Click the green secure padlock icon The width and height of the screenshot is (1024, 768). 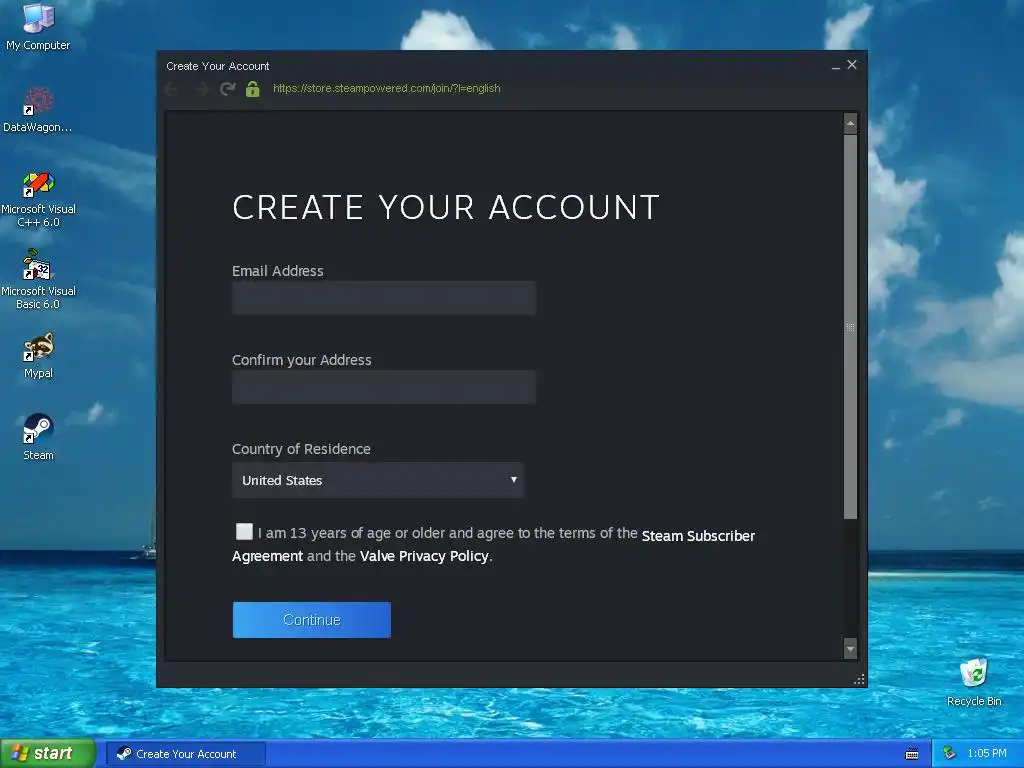[x=253, y=89]
